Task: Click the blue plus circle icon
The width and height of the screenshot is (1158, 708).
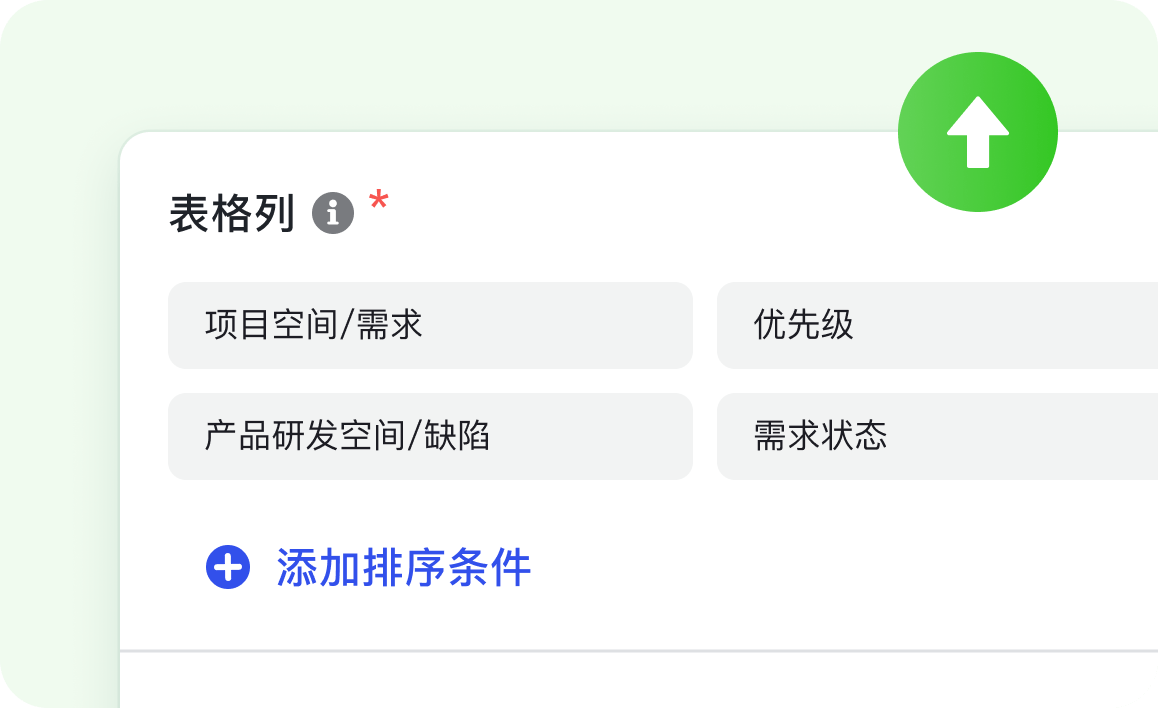Action: coord(227,568)
